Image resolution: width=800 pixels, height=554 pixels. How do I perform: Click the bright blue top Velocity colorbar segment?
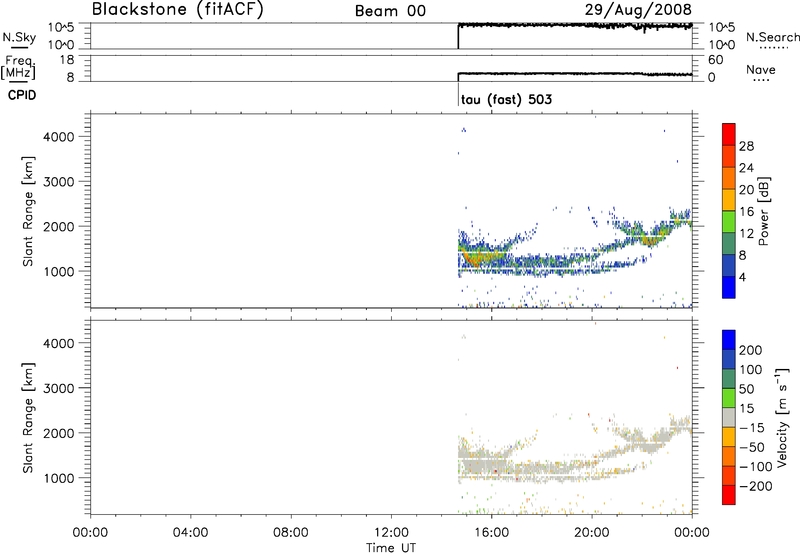(729, 340)
